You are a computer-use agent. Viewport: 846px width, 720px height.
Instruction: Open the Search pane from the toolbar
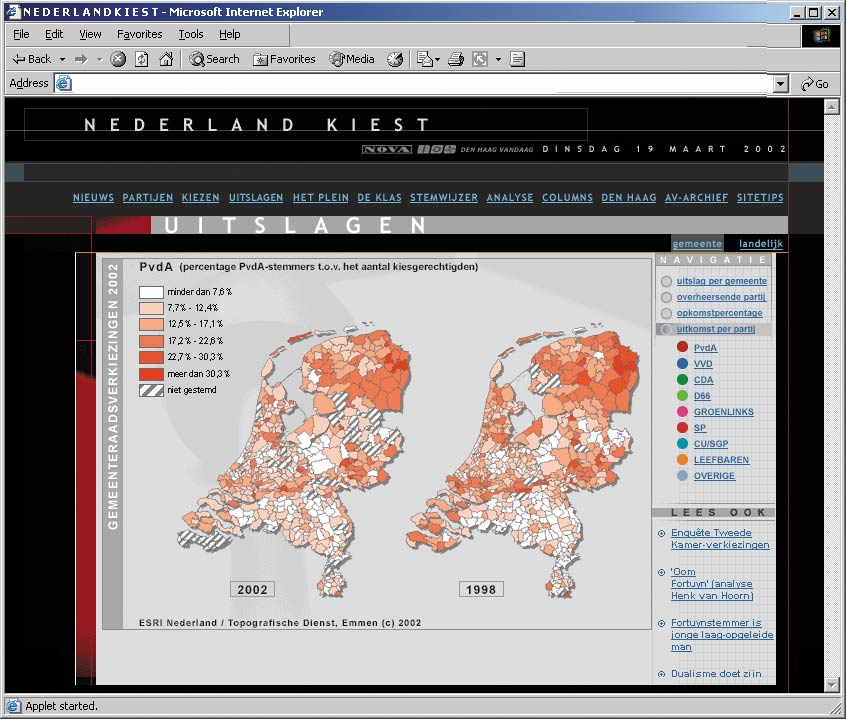click(x=214, y=59)
